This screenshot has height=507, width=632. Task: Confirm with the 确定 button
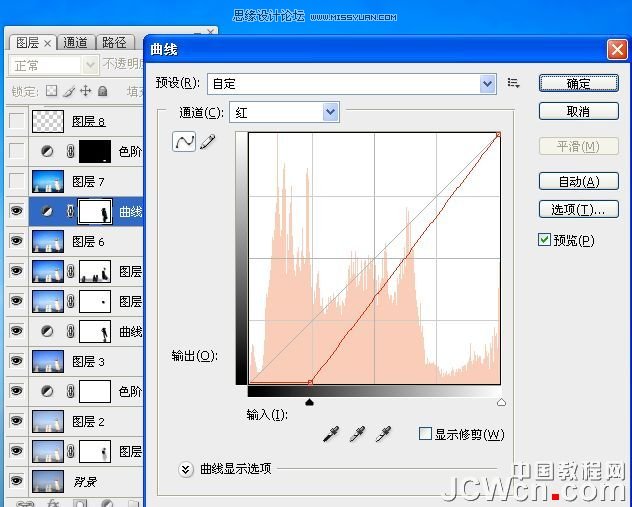click(578, 83)
